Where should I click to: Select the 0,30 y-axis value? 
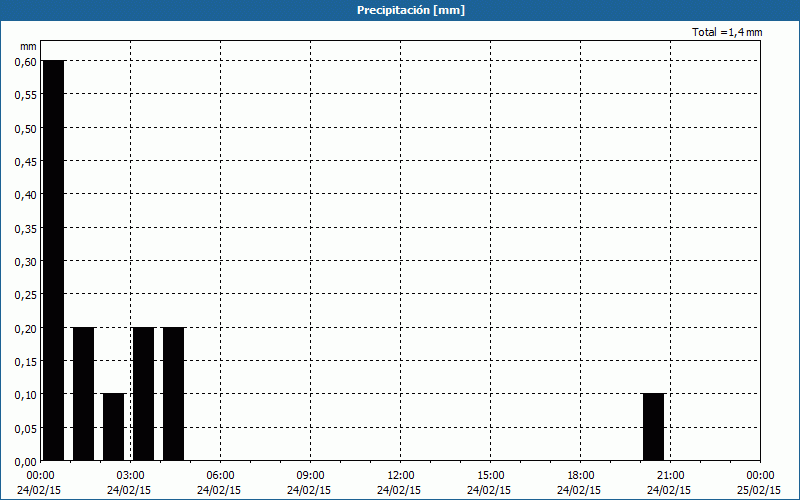click(26, 262)
